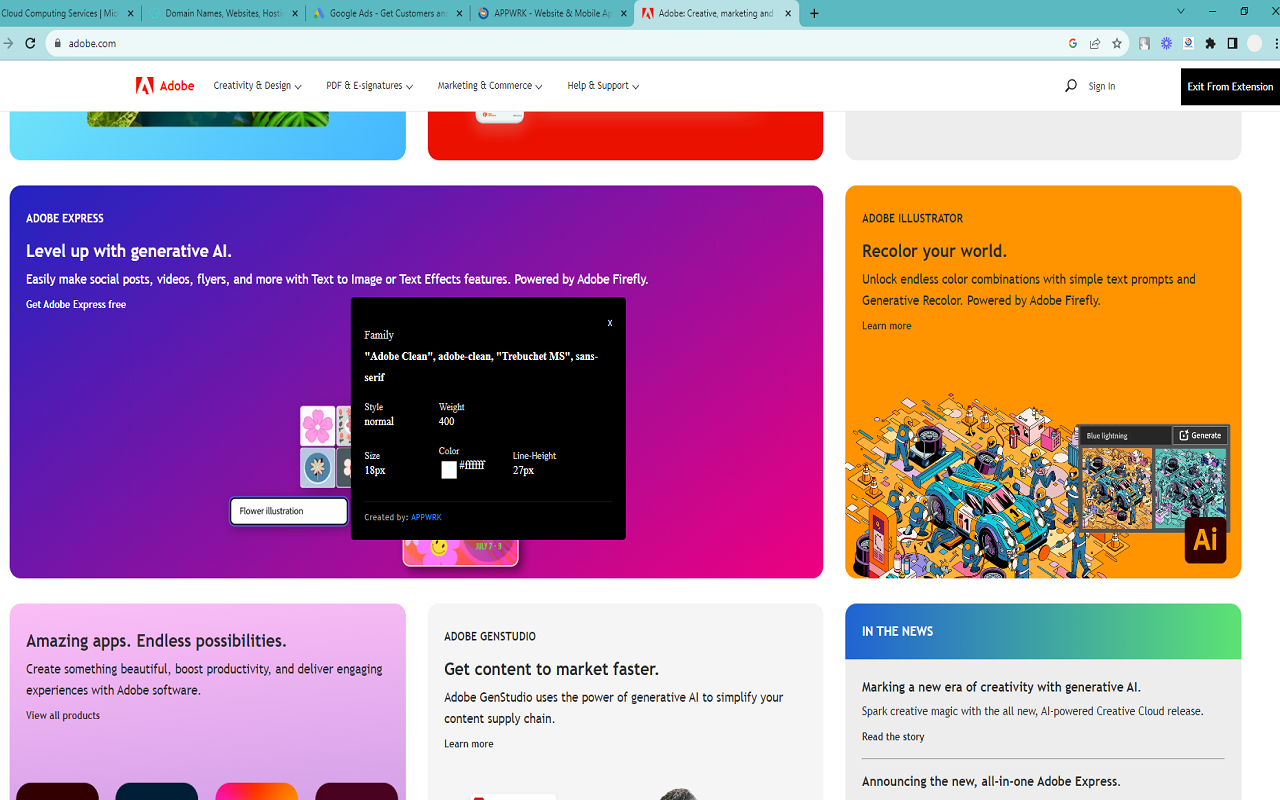Click the Generate button in Illustrator image

pyautogui.click(x=1200, y=435)
